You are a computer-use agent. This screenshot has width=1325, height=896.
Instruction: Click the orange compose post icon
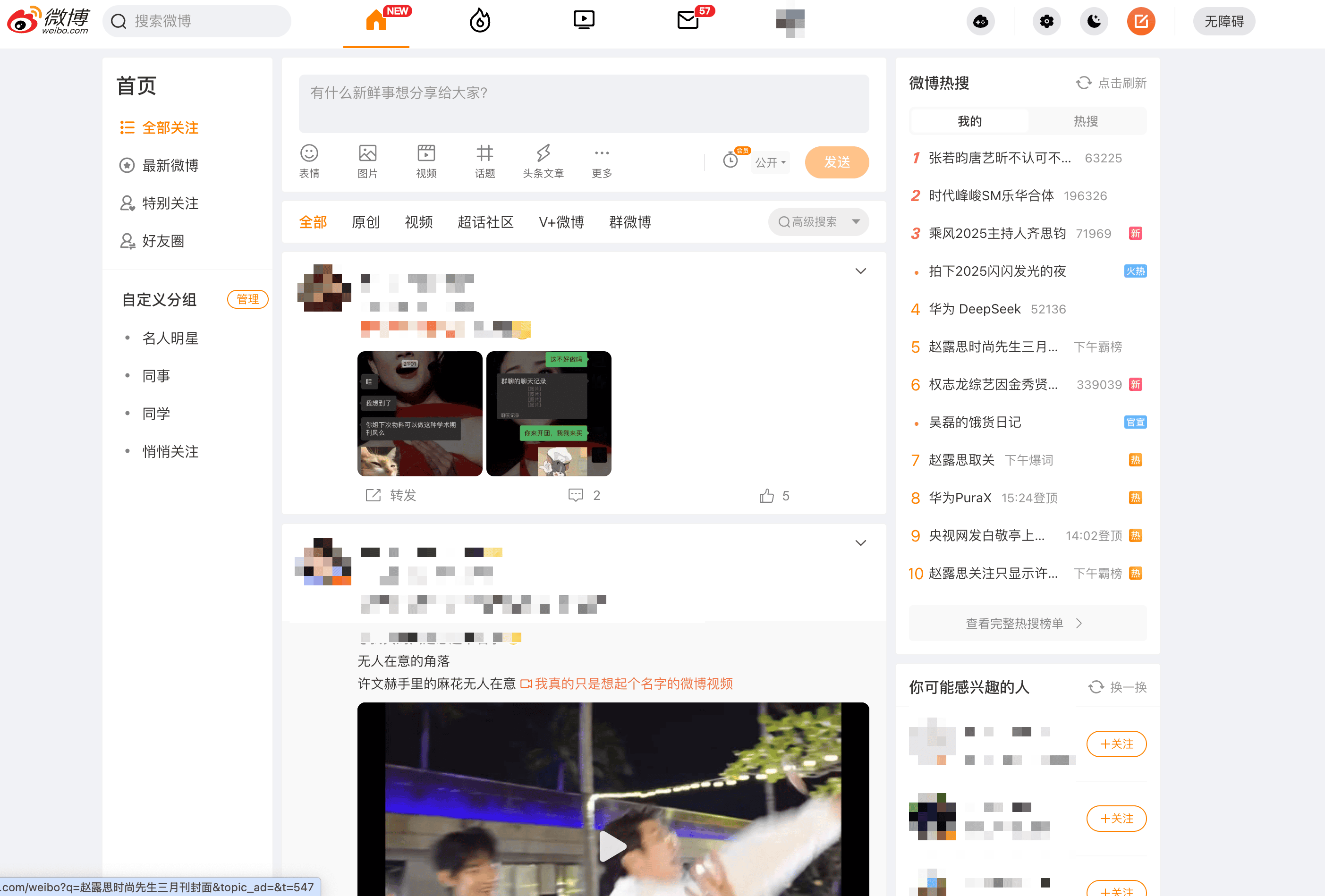click(1141, 22)
